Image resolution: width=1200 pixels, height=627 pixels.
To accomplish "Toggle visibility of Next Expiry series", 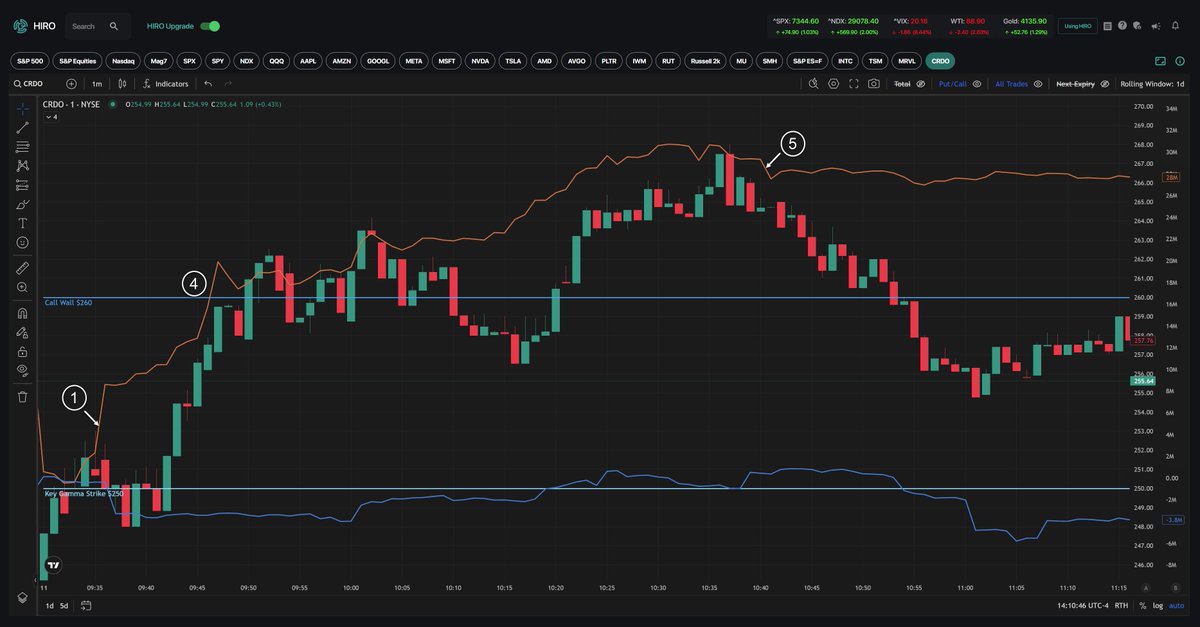I will pos(1106,84).
